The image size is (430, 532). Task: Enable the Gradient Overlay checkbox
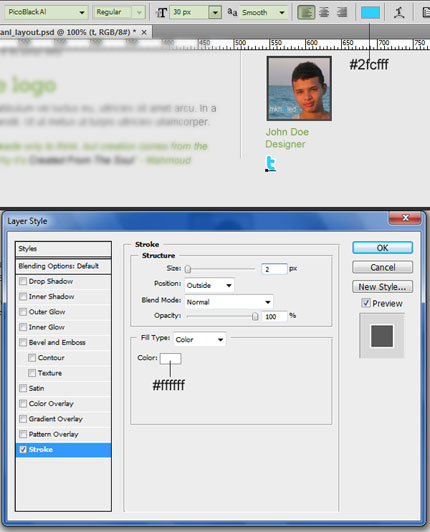(23, 419)
